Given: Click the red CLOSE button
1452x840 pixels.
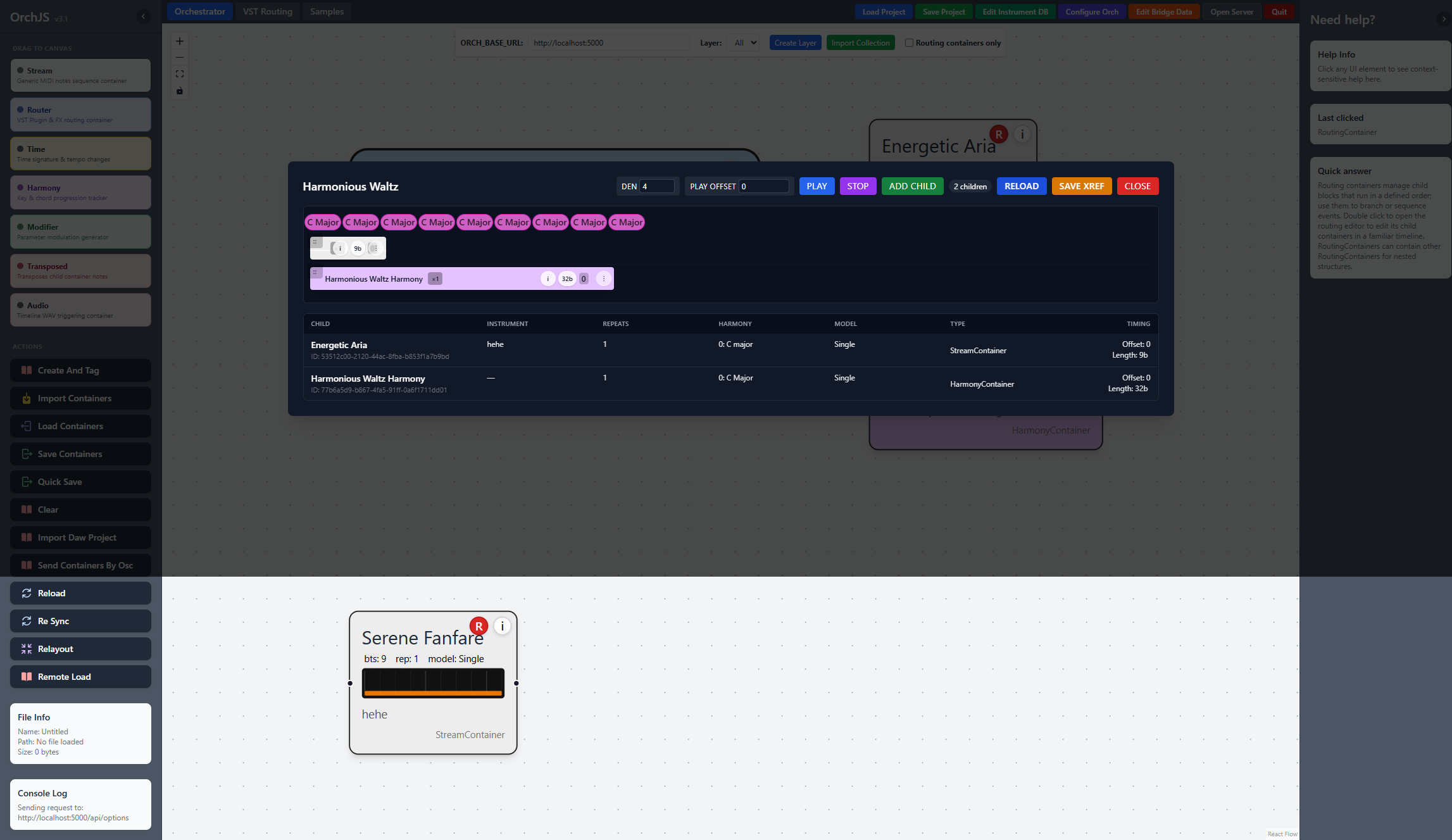Looking at the screenshot, I should coord(1137,186).
